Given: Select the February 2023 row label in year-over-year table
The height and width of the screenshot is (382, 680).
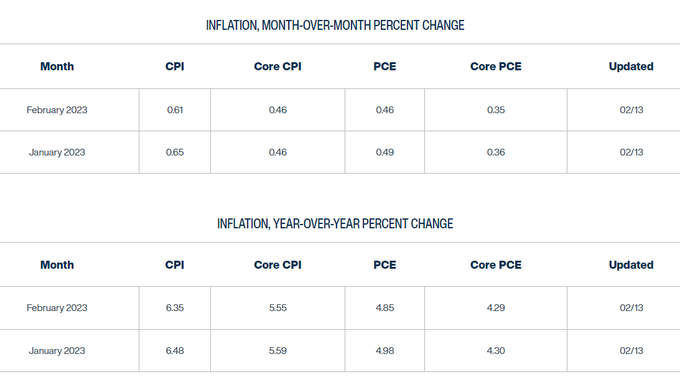Looking at the screenshot, I should pos(57,307).
